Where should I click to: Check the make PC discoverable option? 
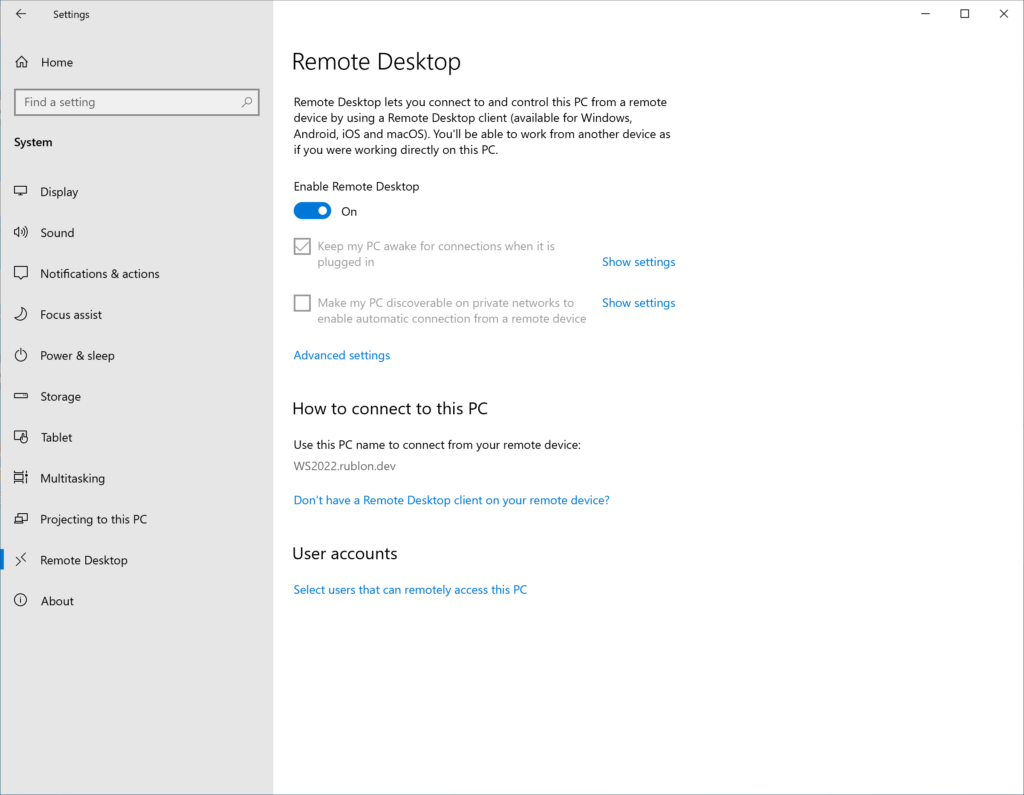[x=301, y=302]
